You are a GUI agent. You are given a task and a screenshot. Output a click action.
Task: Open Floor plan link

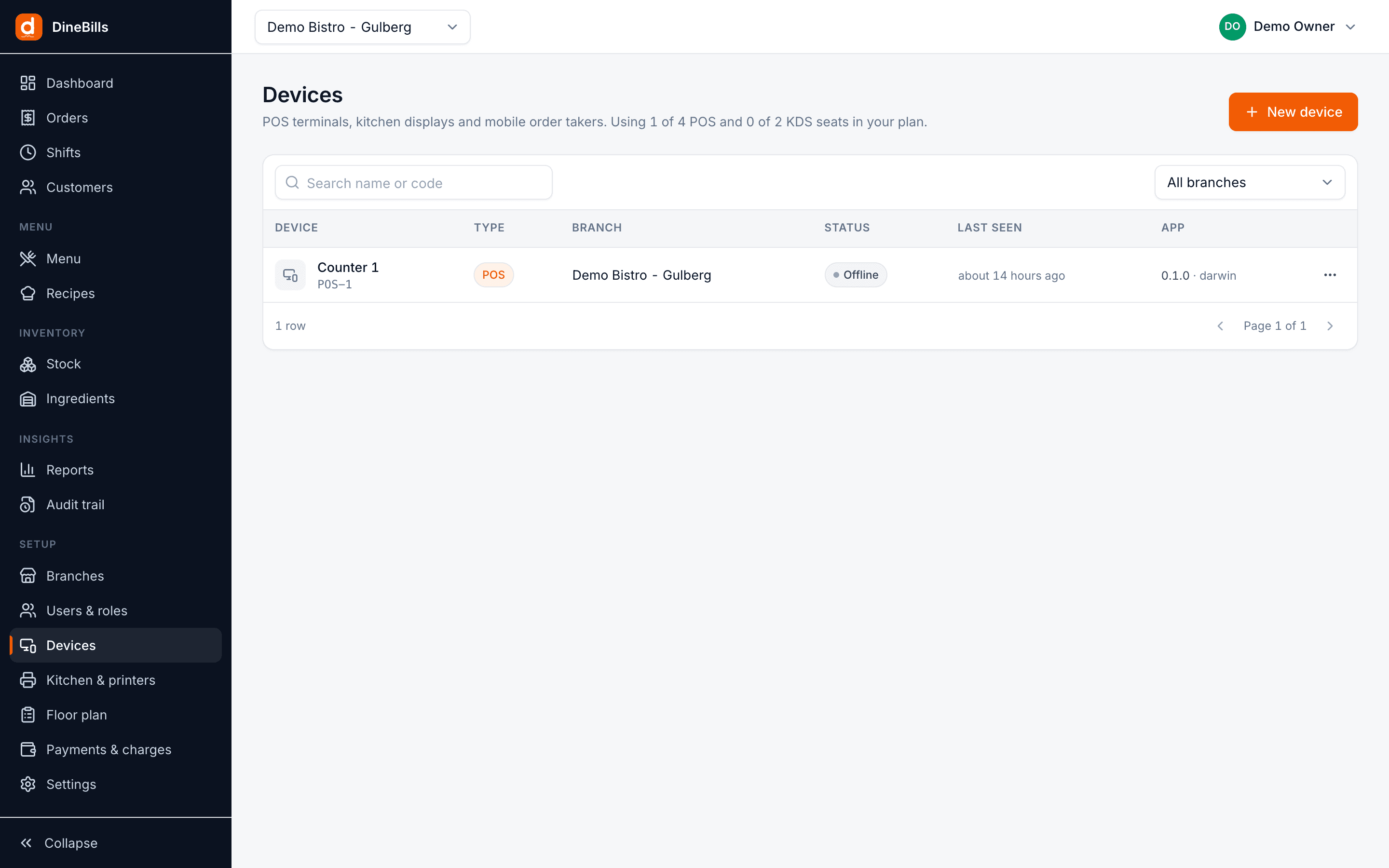click(x=116, y=715)
